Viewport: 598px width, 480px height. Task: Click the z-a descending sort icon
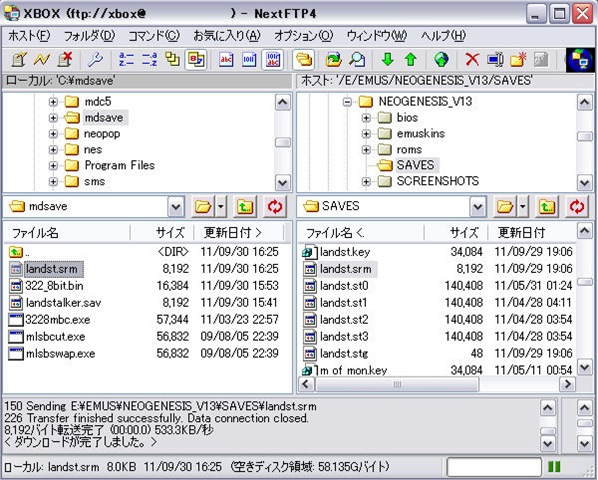(x=149, y=59)
